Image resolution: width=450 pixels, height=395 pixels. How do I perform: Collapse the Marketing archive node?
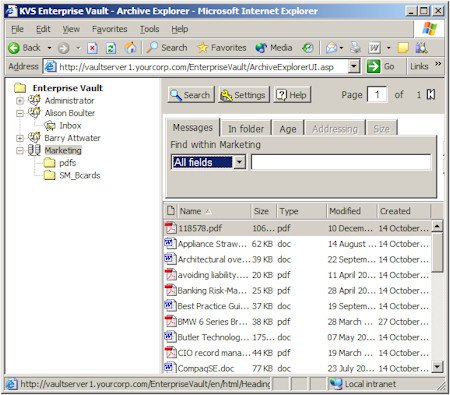20,151
